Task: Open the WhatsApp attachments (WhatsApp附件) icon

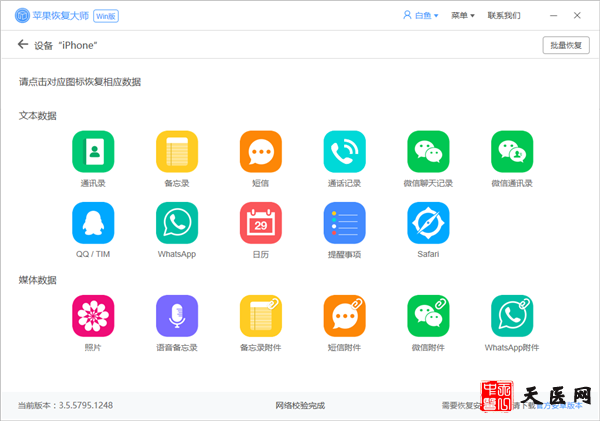Action: click(512, 316)
